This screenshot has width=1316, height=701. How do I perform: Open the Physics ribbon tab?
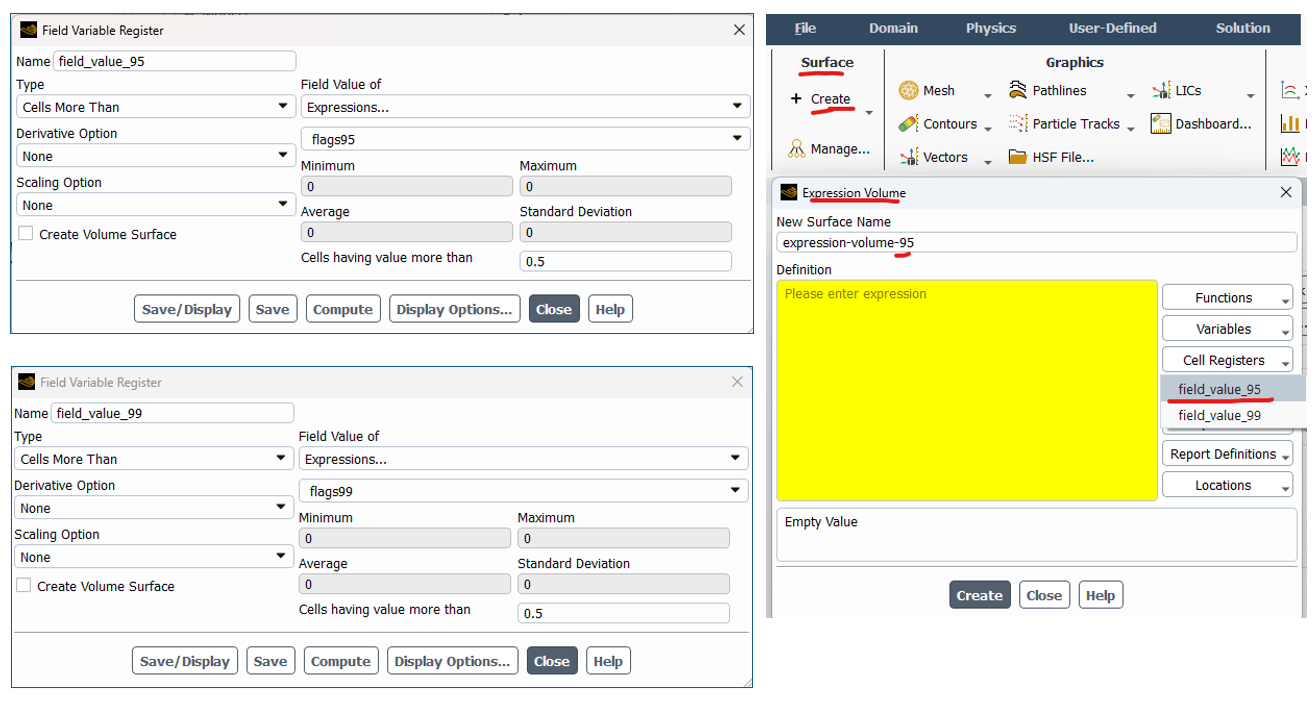tap(990, 28)
